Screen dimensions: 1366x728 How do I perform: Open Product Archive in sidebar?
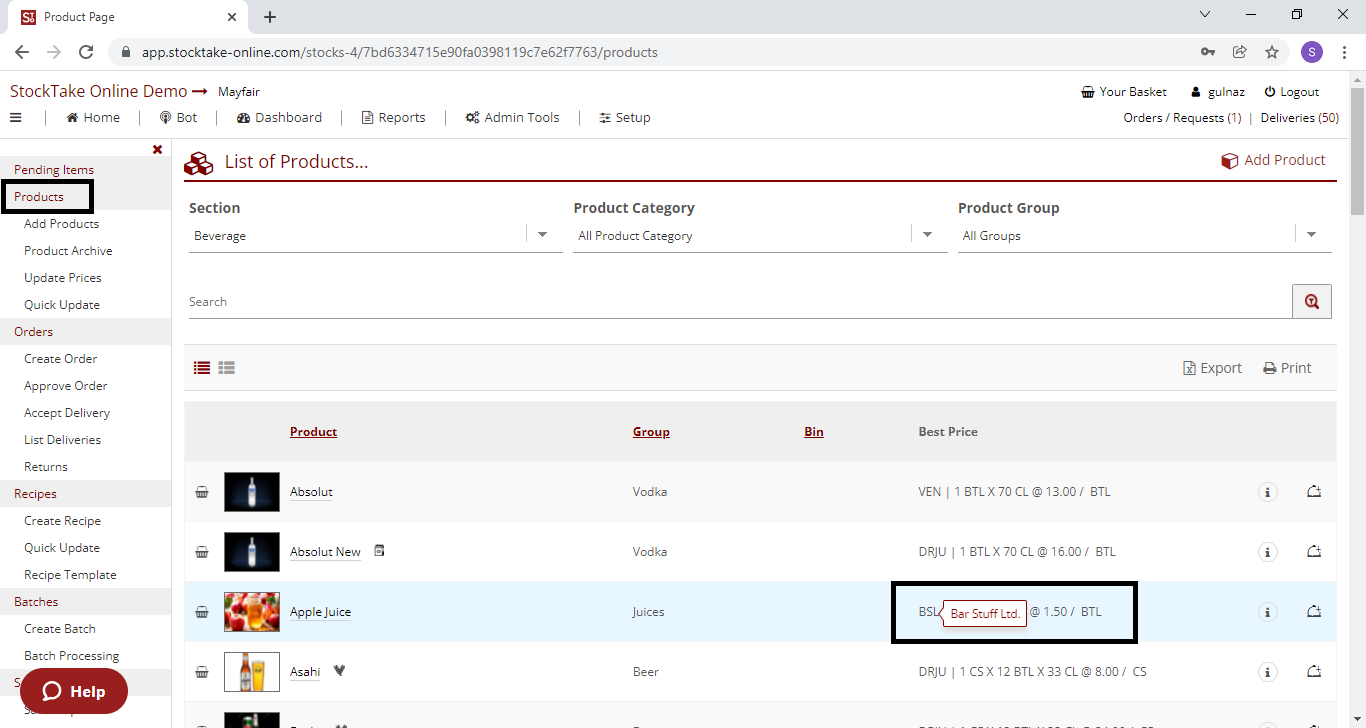(68, 251)
